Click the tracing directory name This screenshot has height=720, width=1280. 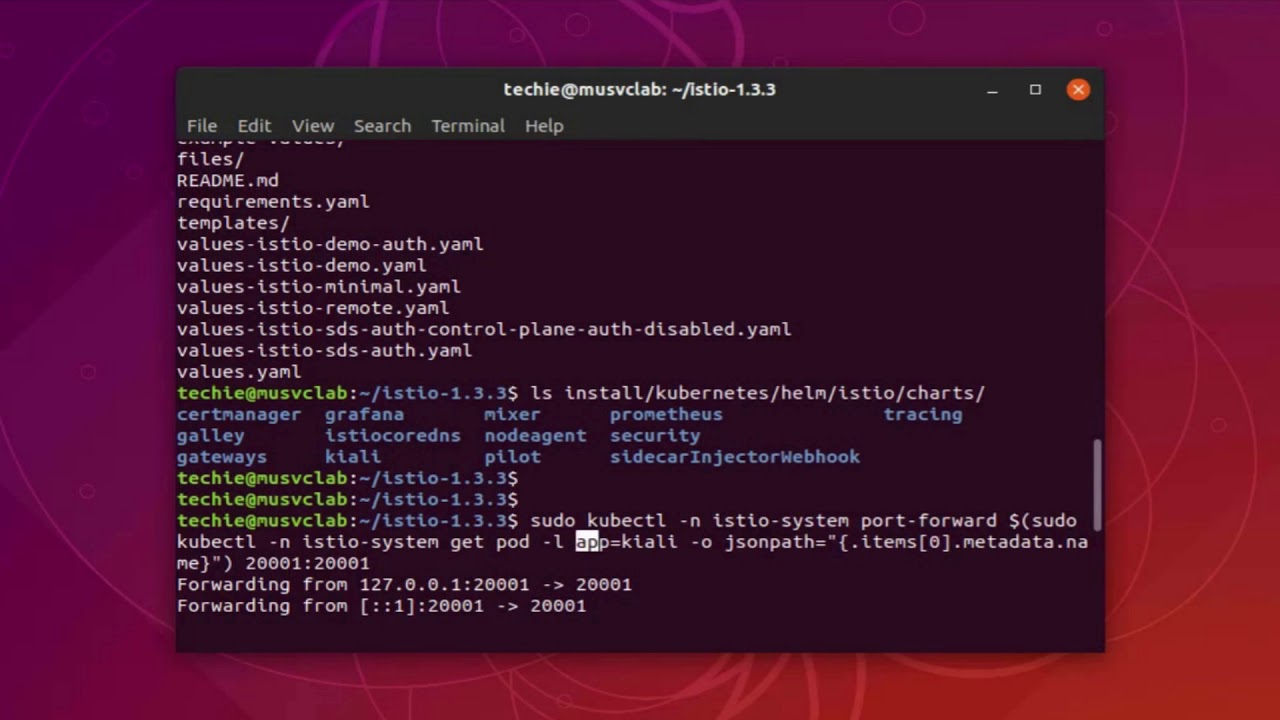[x=923, y=414]
